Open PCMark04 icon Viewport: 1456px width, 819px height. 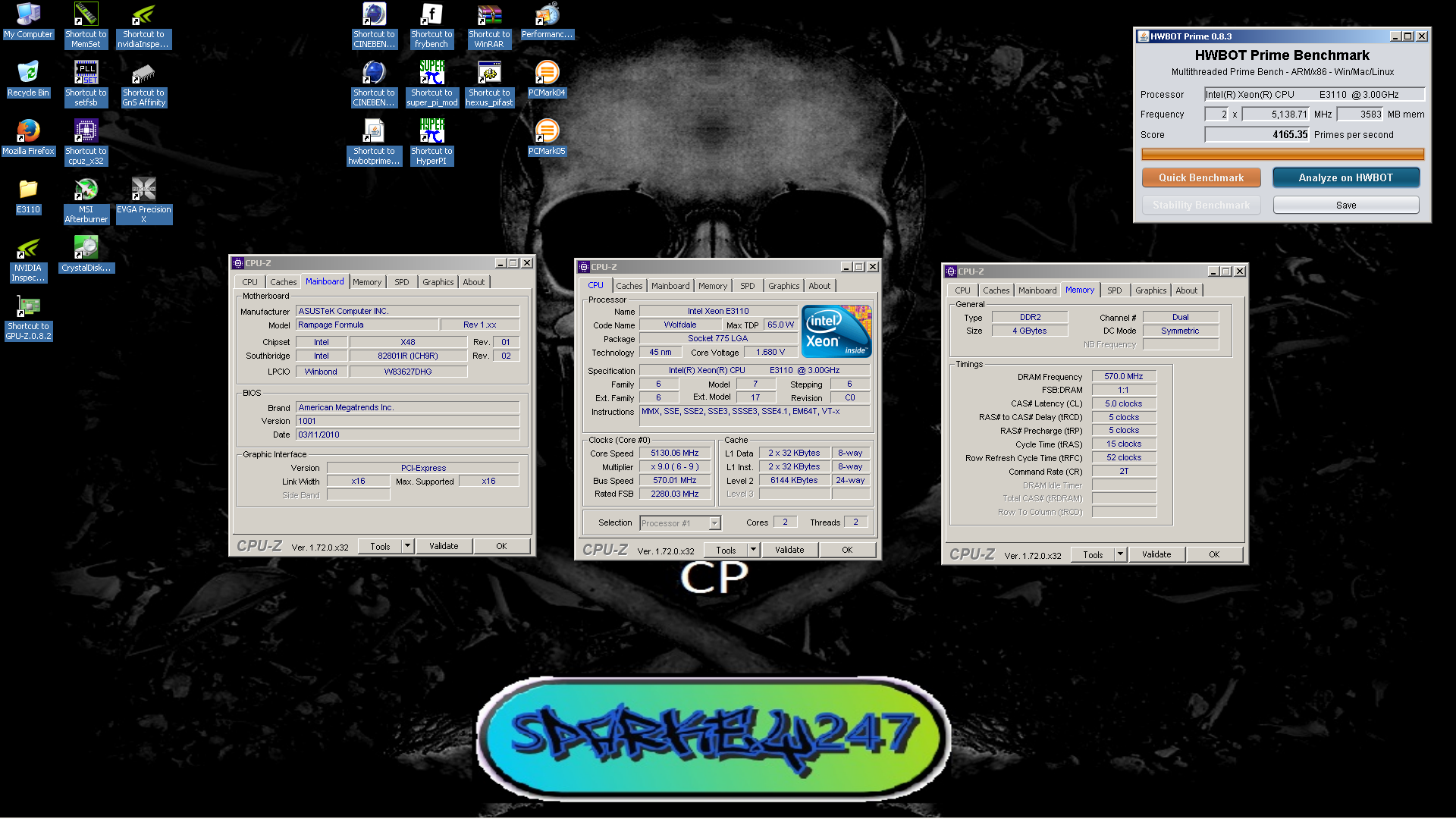coord(547,79)
